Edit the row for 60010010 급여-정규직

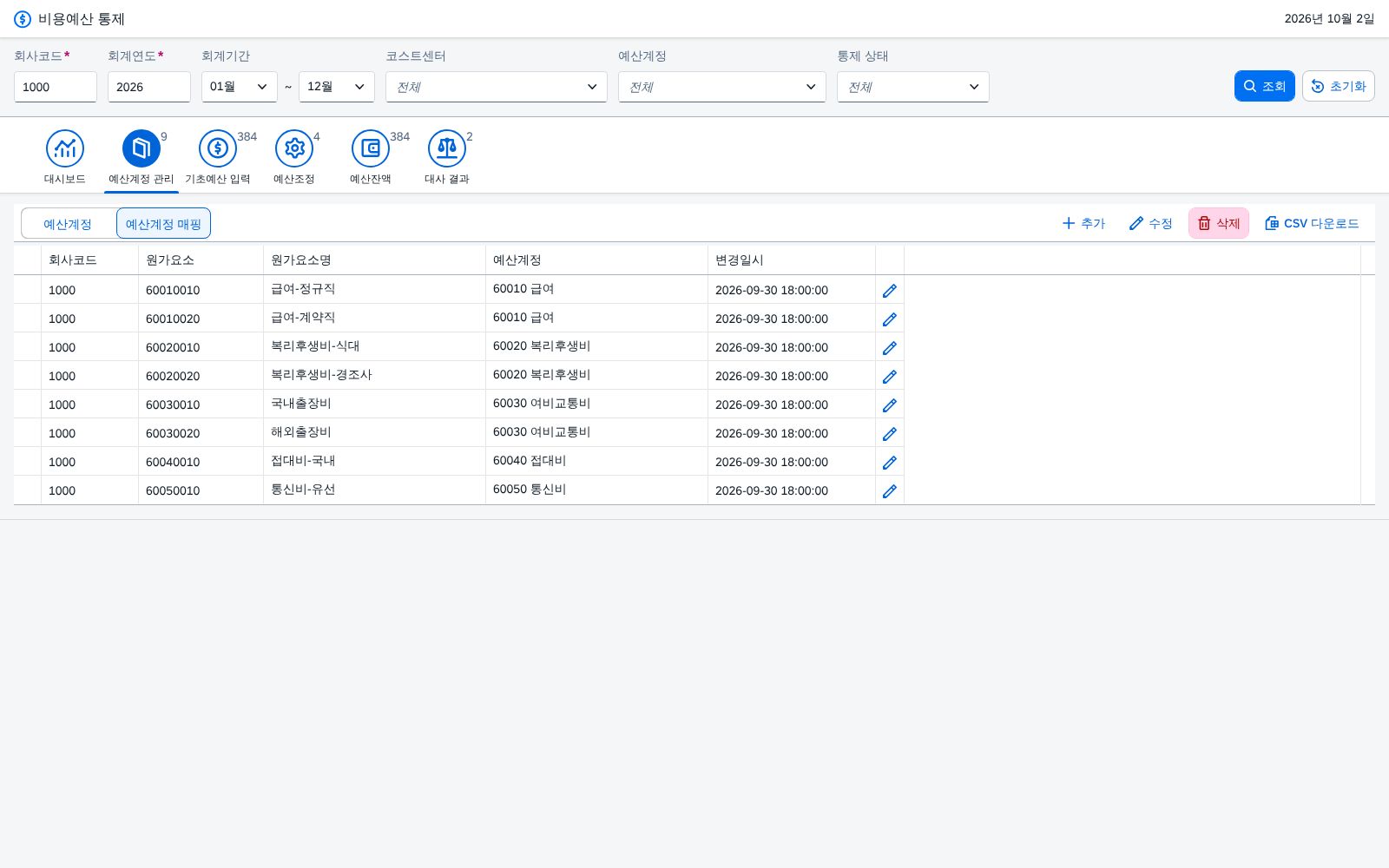(890, 291)
